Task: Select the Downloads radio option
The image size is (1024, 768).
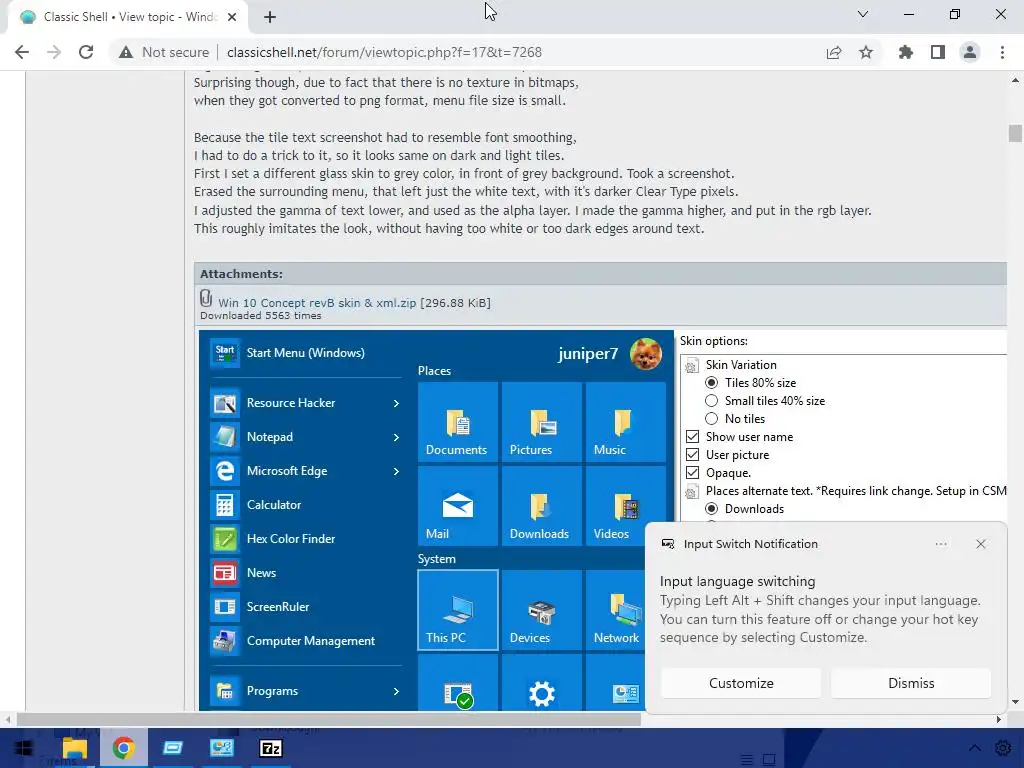Action: [x=712, y=509]
